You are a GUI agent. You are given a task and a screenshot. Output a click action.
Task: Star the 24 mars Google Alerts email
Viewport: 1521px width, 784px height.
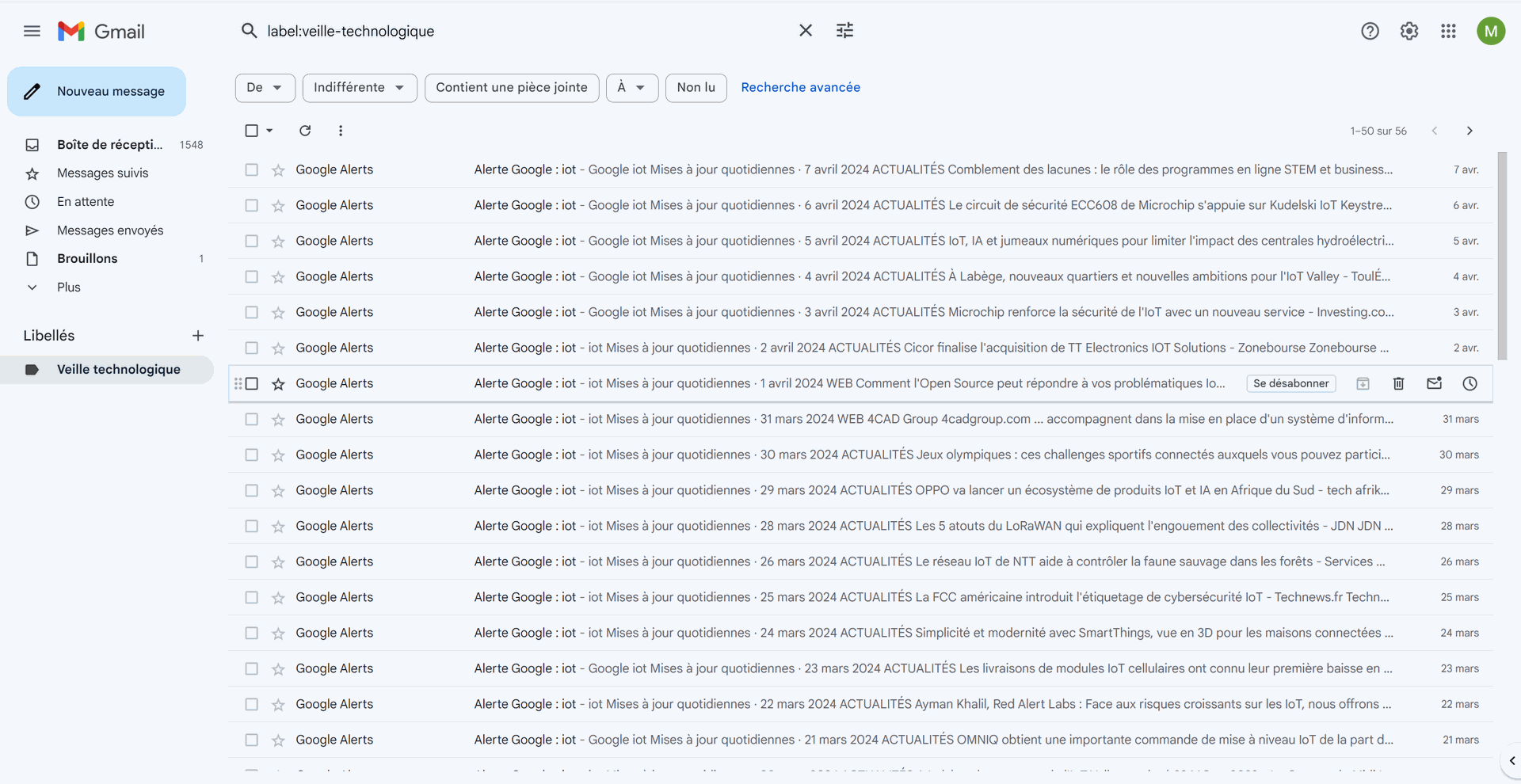coord(278,634)
